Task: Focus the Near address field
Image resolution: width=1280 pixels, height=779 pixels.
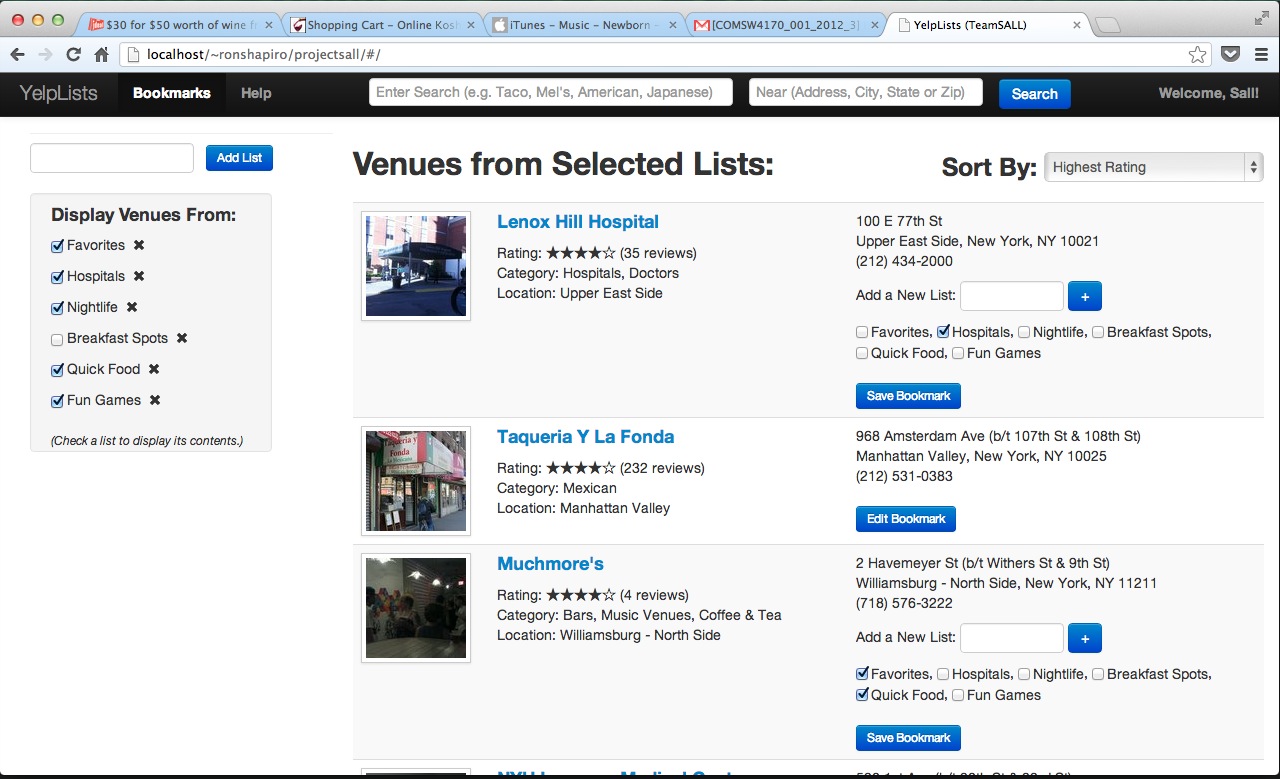Action: (x=865, y=93)
